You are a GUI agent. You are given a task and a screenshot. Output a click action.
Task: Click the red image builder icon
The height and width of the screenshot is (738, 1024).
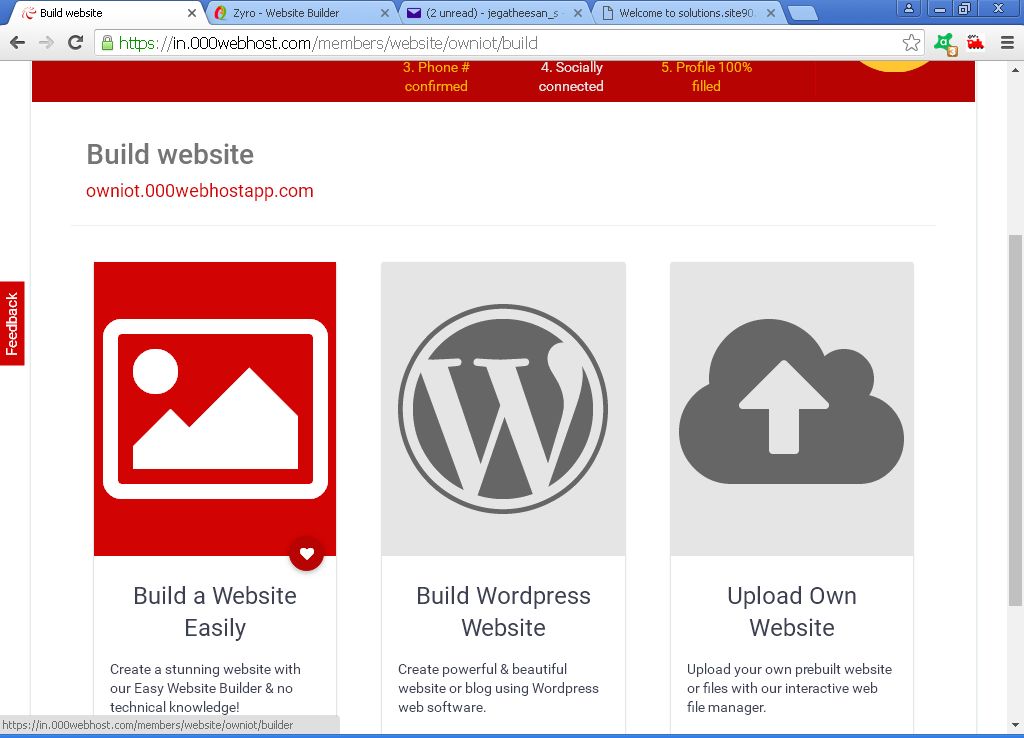click(x=215, y=409)
